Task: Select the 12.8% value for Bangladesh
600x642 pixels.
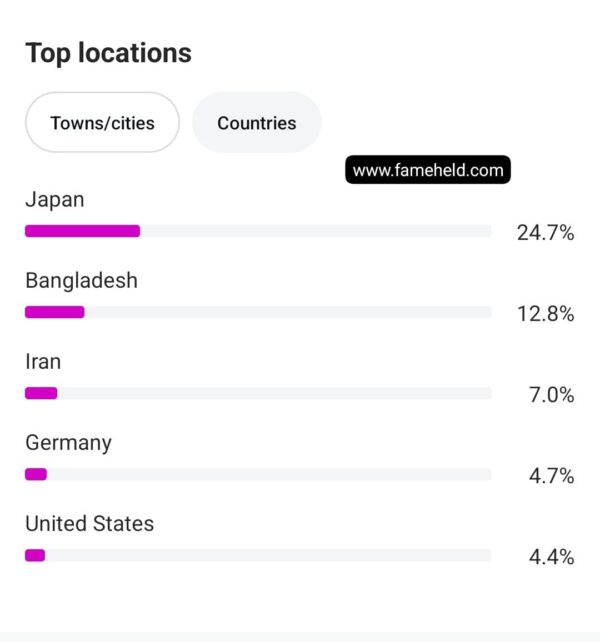Action: (545, 314)
